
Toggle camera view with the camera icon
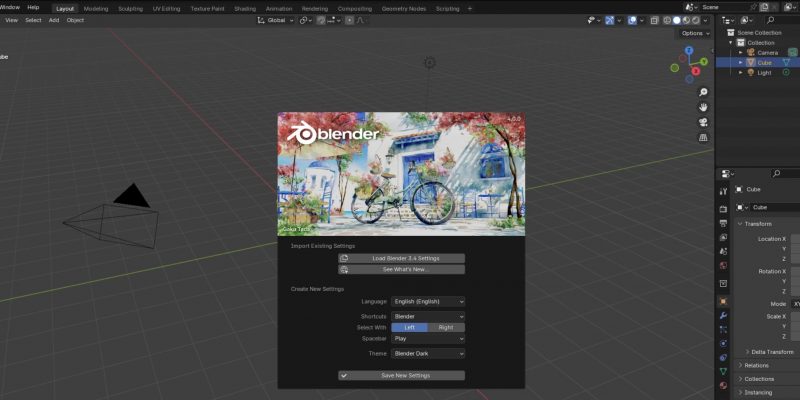[x=704, y=122]
